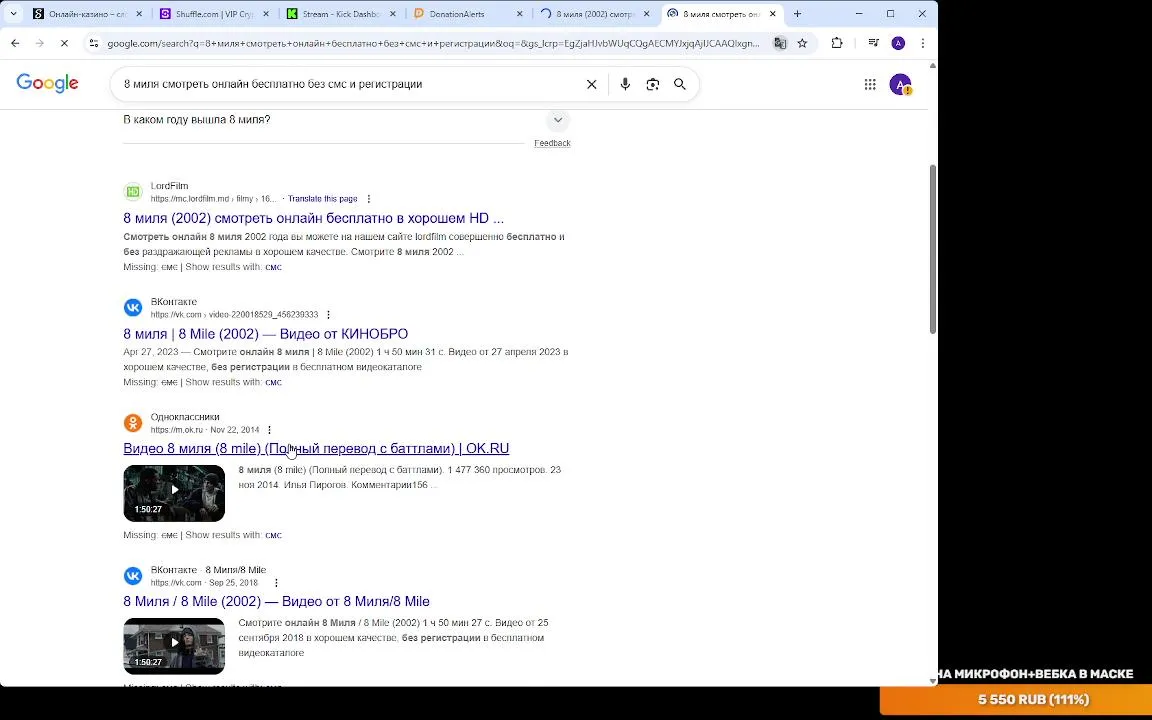Screen dimensions: 1152x720
Task: Open new browser tab
Action: tap(797, 14)
